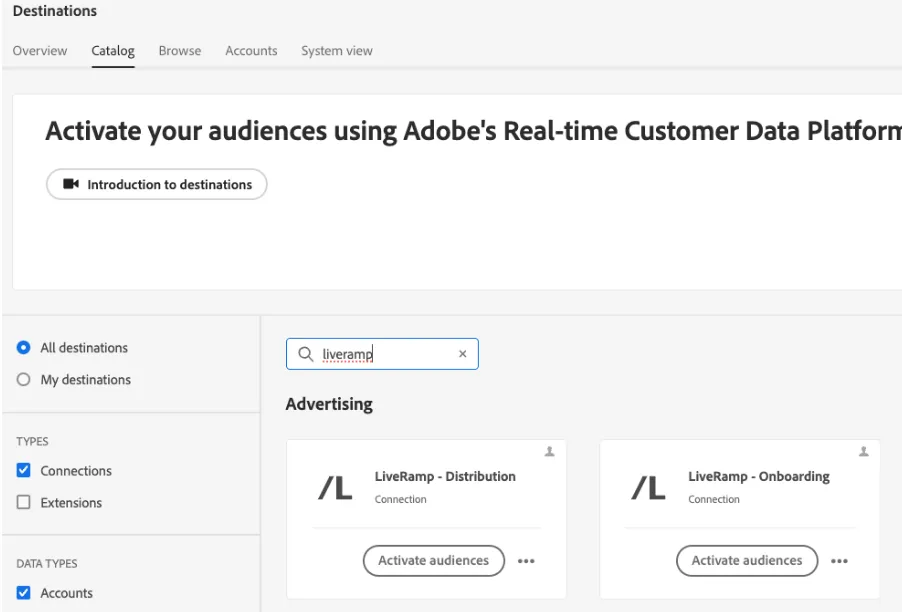Switch to the Browse tab
Screen dimensions: 902x612
(180, 51)
